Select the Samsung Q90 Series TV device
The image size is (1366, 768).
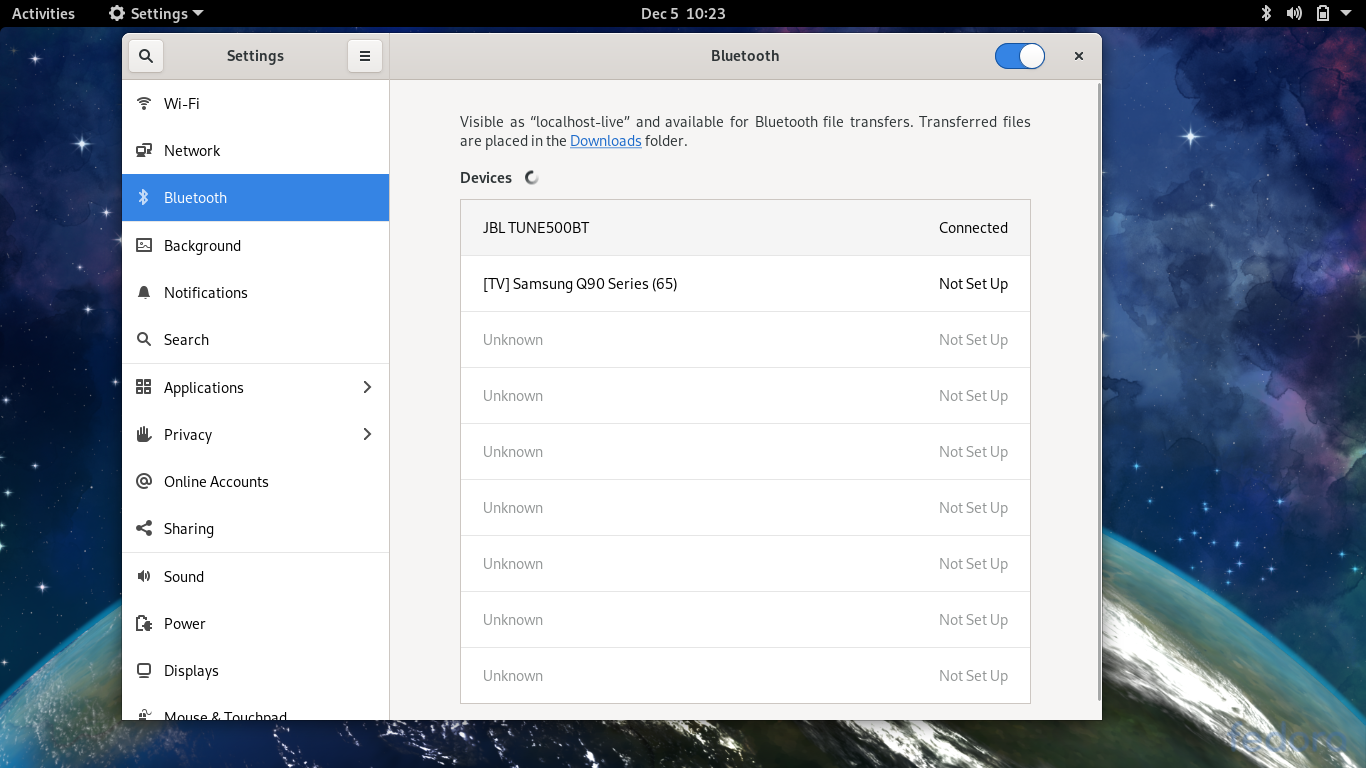745,284
